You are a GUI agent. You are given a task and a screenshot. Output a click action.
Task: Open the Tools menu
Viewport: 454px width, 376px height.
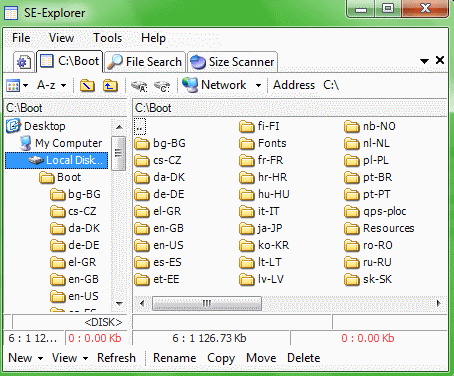pos(107,38)
